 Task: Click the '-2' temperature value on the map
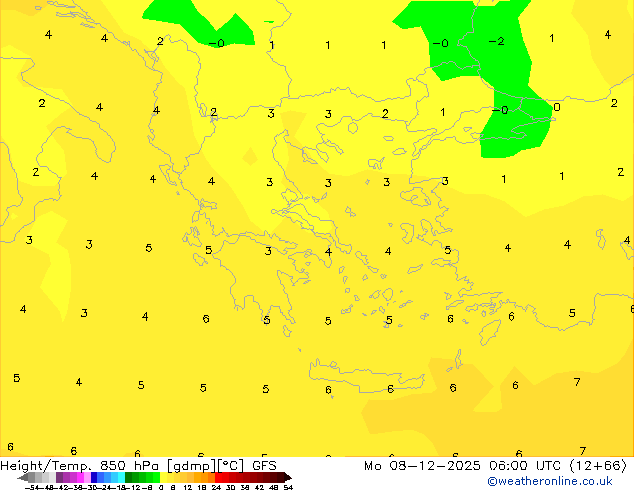coord(497,41)
